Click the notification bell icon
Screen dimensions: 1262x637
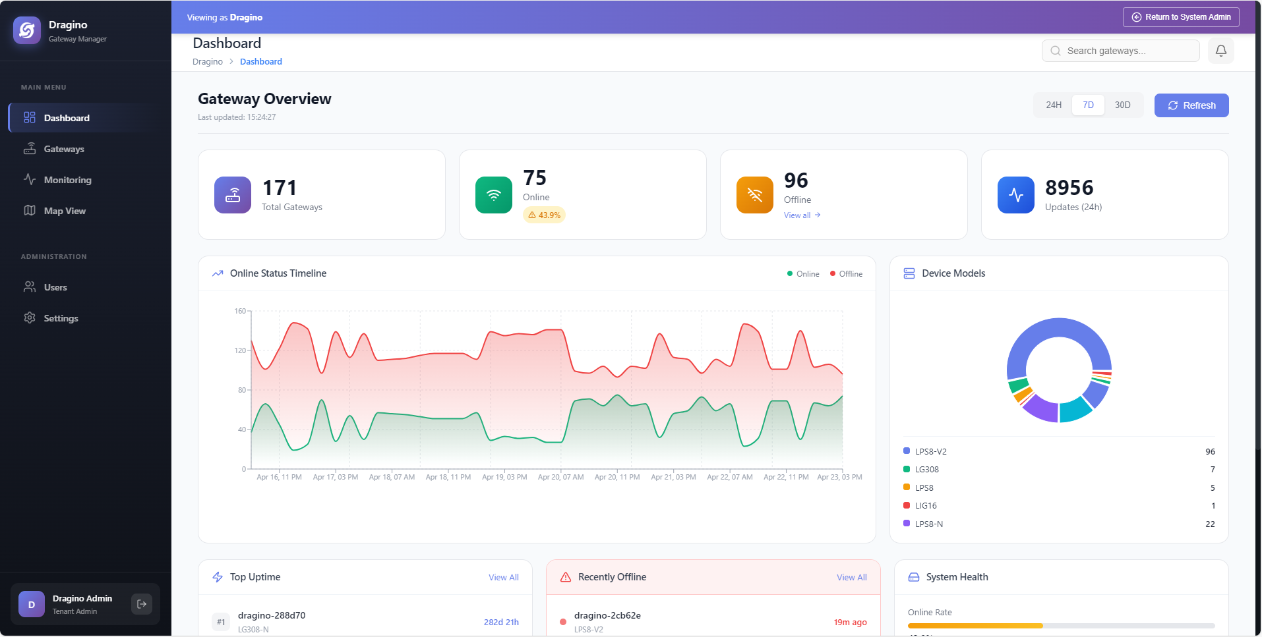coord(1221,51)
